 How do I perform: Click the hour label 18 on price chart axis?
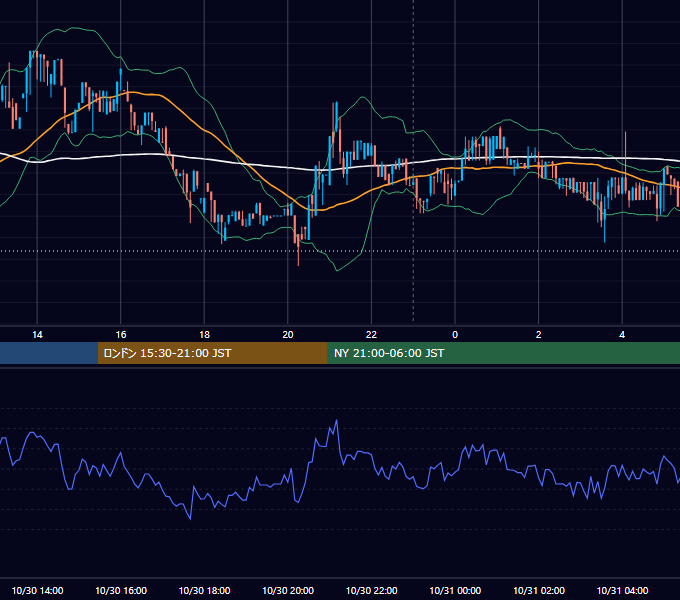pyautogui.click(x=204, y=335)
